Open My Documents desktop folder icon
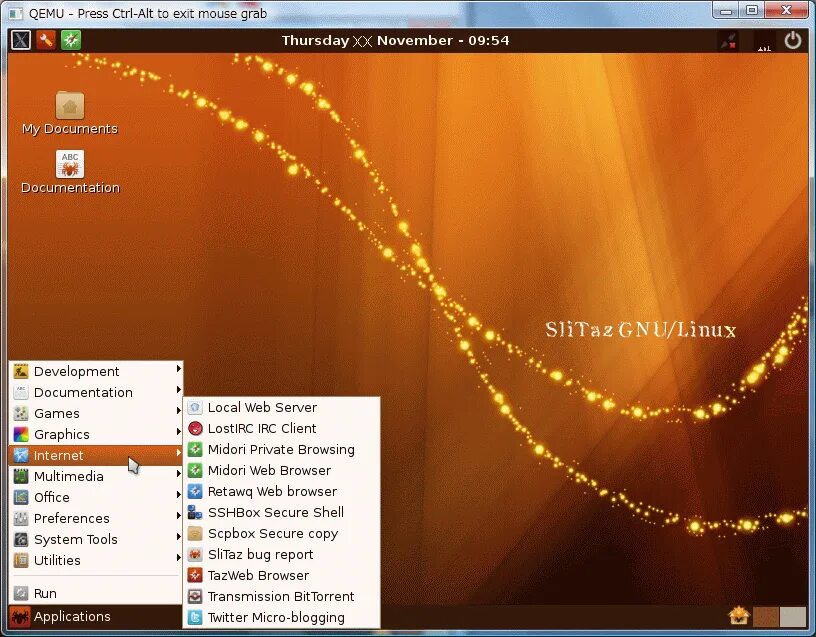816x637 pixels. coord(70,106)
